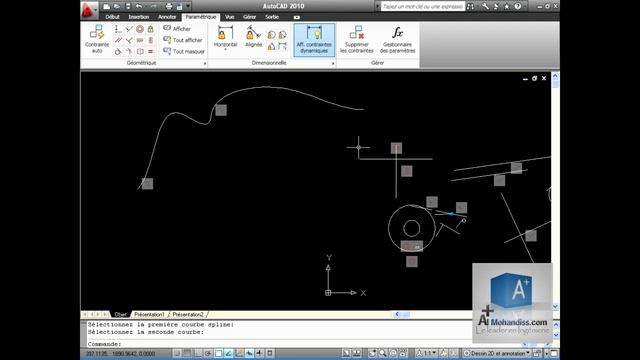Image resolution: width=640 pixels, height=360 pixels.
Task: Open the quick access toolbar customize dropdown
Action: (188, 6)
